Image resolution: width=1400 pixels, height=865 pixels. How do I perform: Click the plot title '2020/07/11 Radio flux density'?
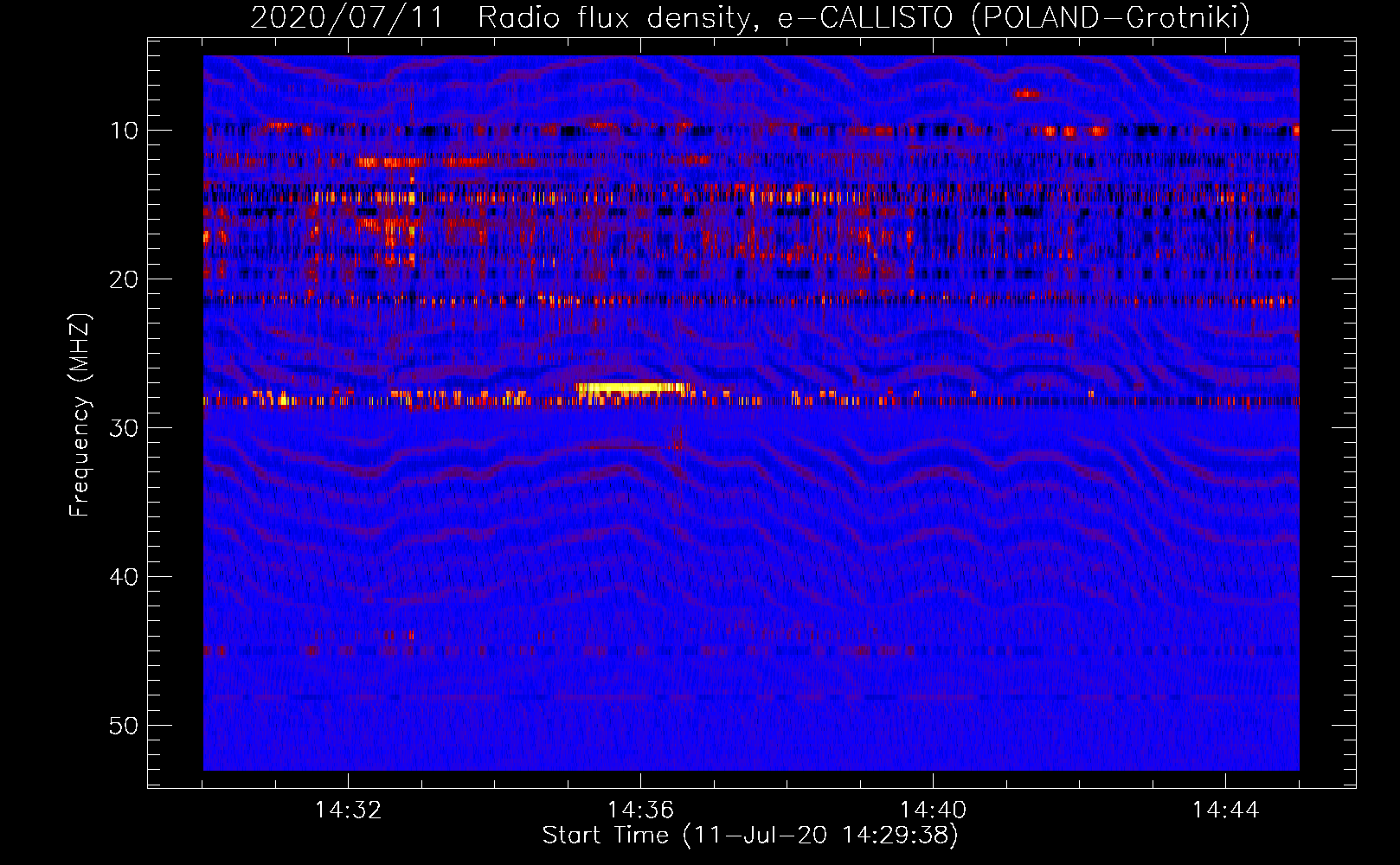tap(500, 17)
